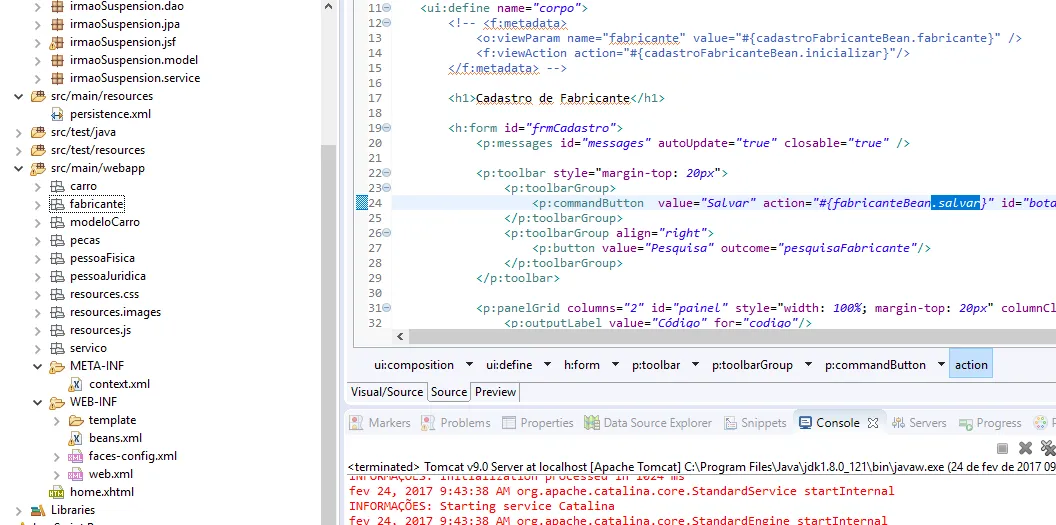The image size is (1056, 525).
Task: Collapse the WEB-INF folder
Action: pos(38,402)
